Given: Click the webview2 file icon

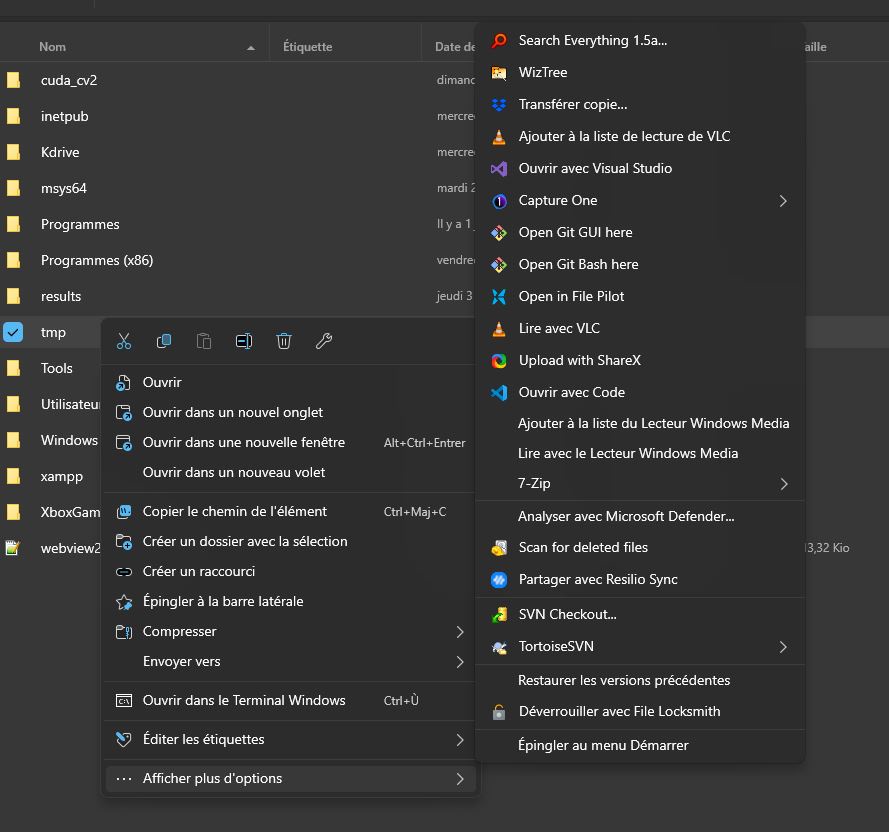Looking at the screenshot, I should coord(12,548).
